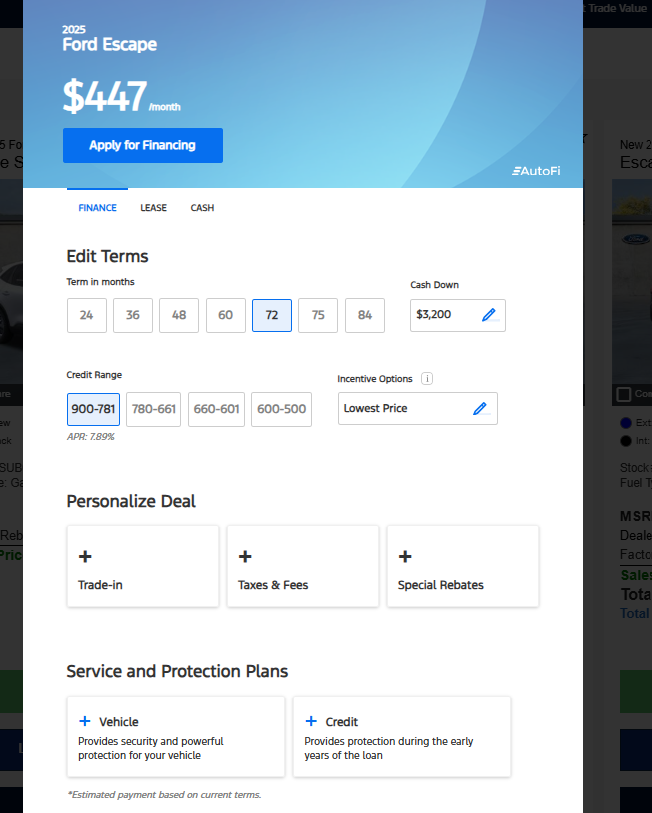Select the 60 month term option
This screenshot has width=652, height=813.
pos(225,315)
